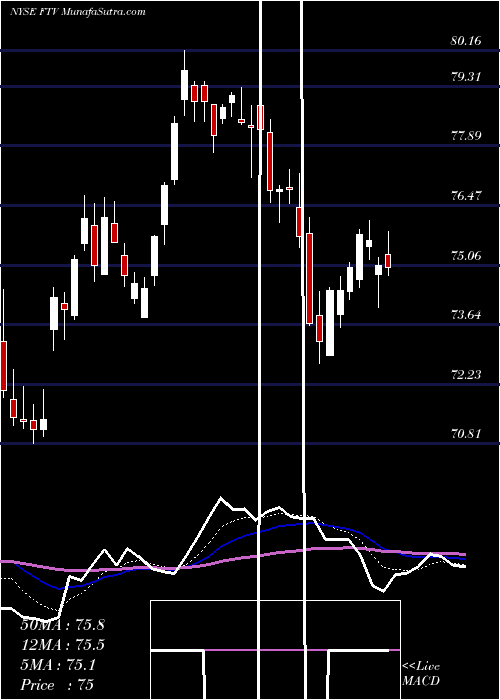This screenshot has height=700, width=500.
Task: Click the 50MA : 75.8 indicator value
Action: [62, 625]
